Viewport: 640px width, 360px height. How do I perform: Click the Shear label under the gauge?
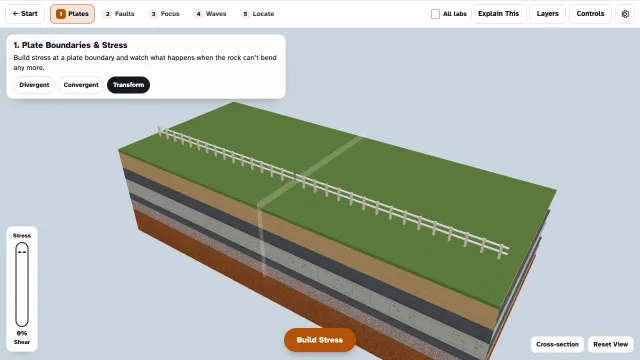click(x=22, y=342)
